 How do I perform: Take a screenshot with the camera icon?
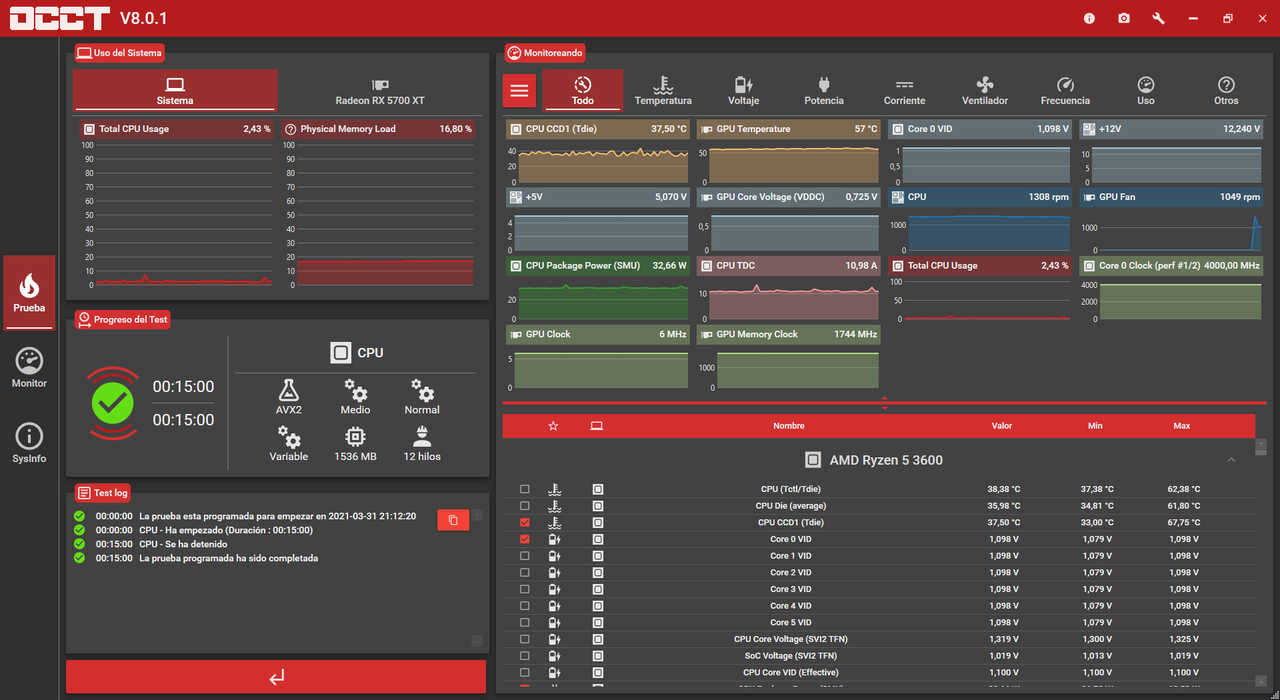1124,18
